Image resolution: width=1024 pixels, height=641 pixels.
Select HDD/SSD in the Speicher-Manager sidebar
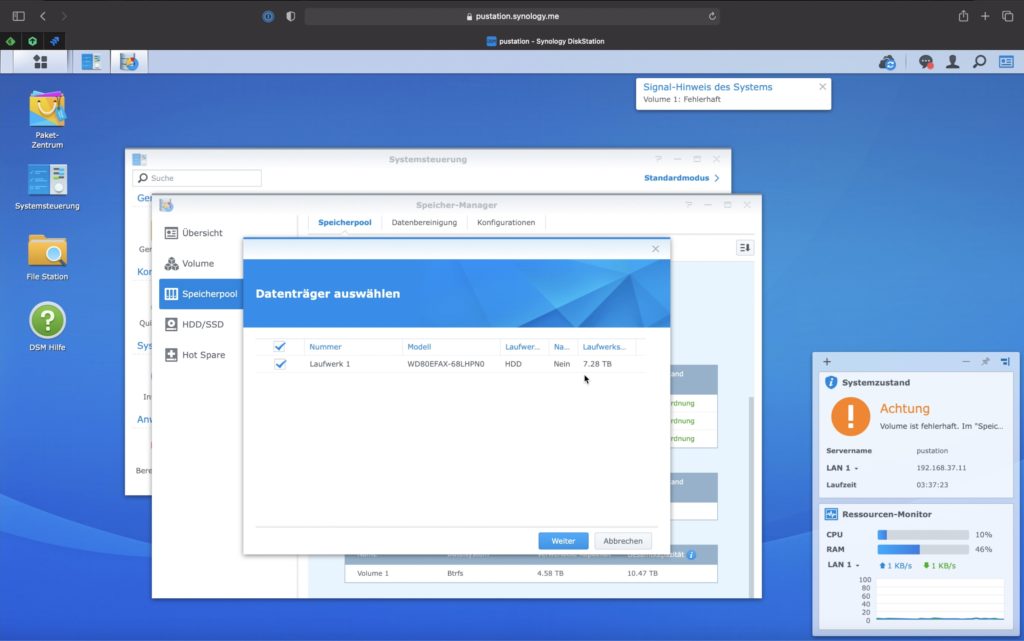click(x=202, y=324)
